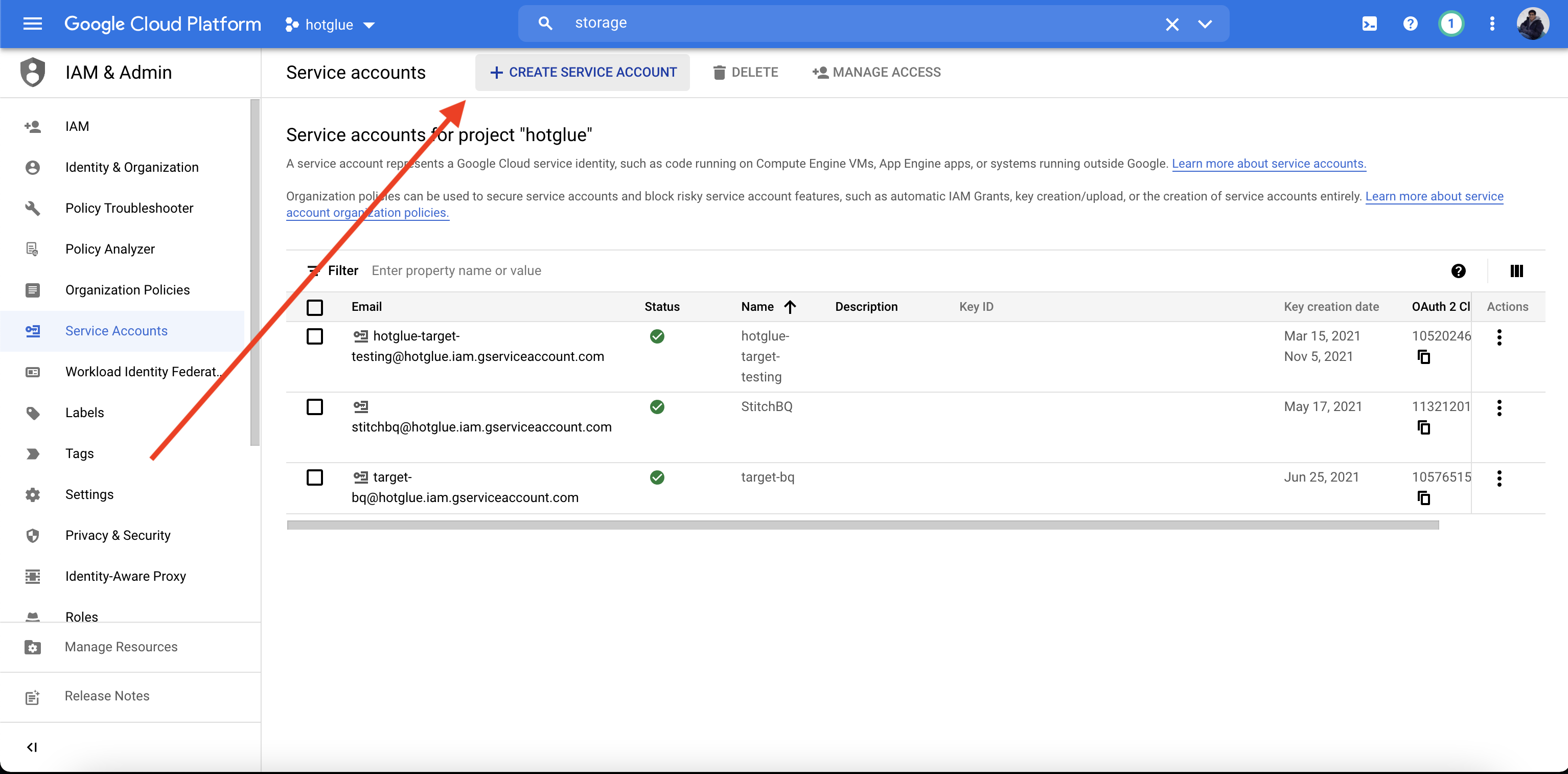Open the main navigation hamburger menu
The width and height of the screenshot is (1568, 774).
(x=32, y=24)
